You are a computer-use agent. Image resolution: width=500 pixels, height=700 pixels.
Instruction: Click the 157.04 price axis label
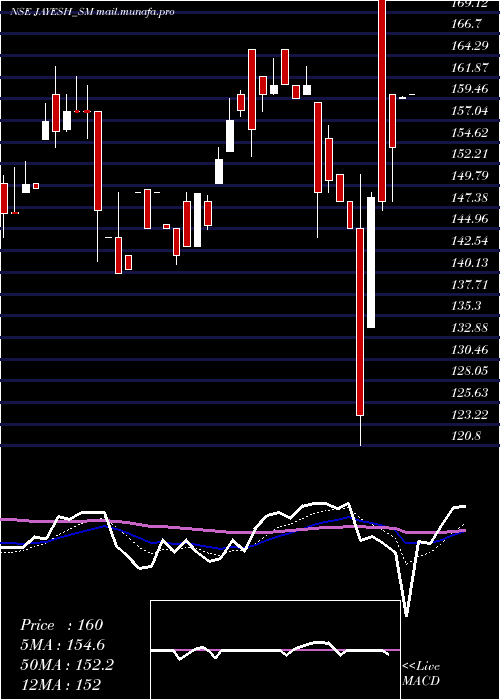coord(470,111)
